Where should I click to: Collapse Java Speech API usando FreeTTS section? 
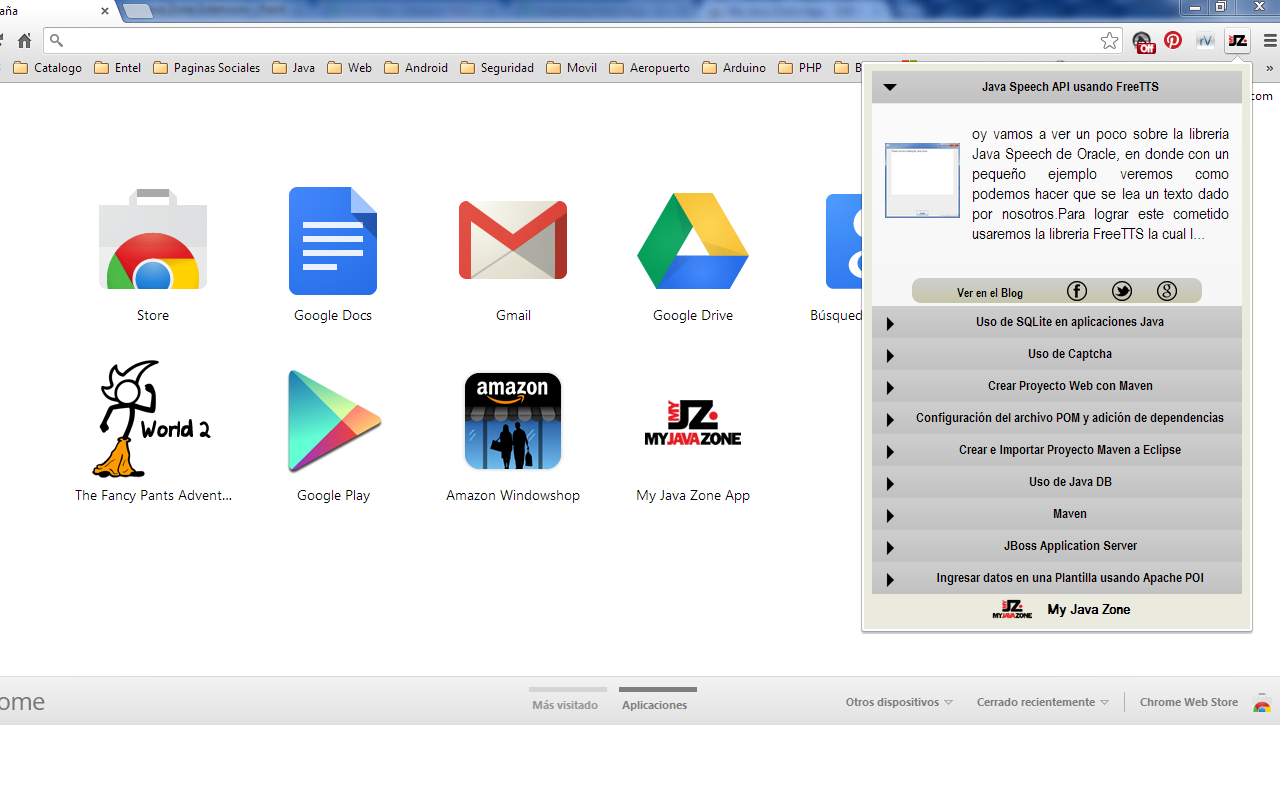point(1057,87)
